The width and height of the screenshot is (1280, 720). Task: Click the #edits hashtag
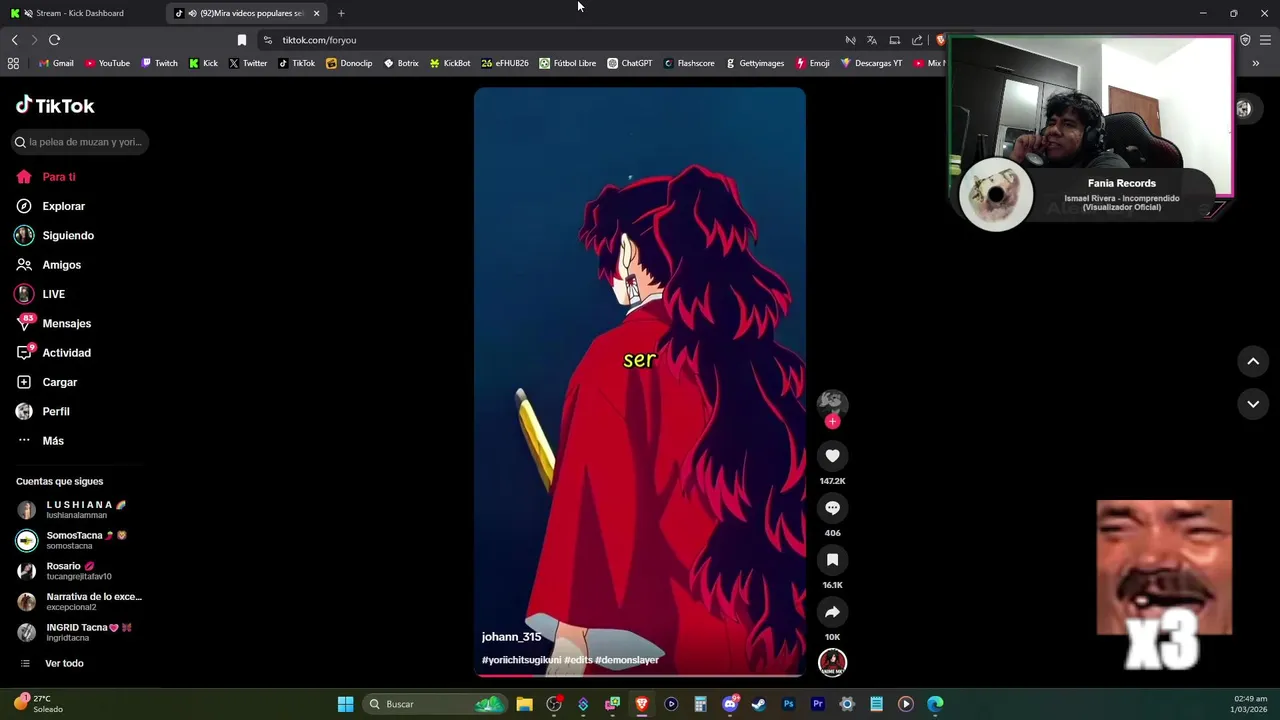(578, 660)
